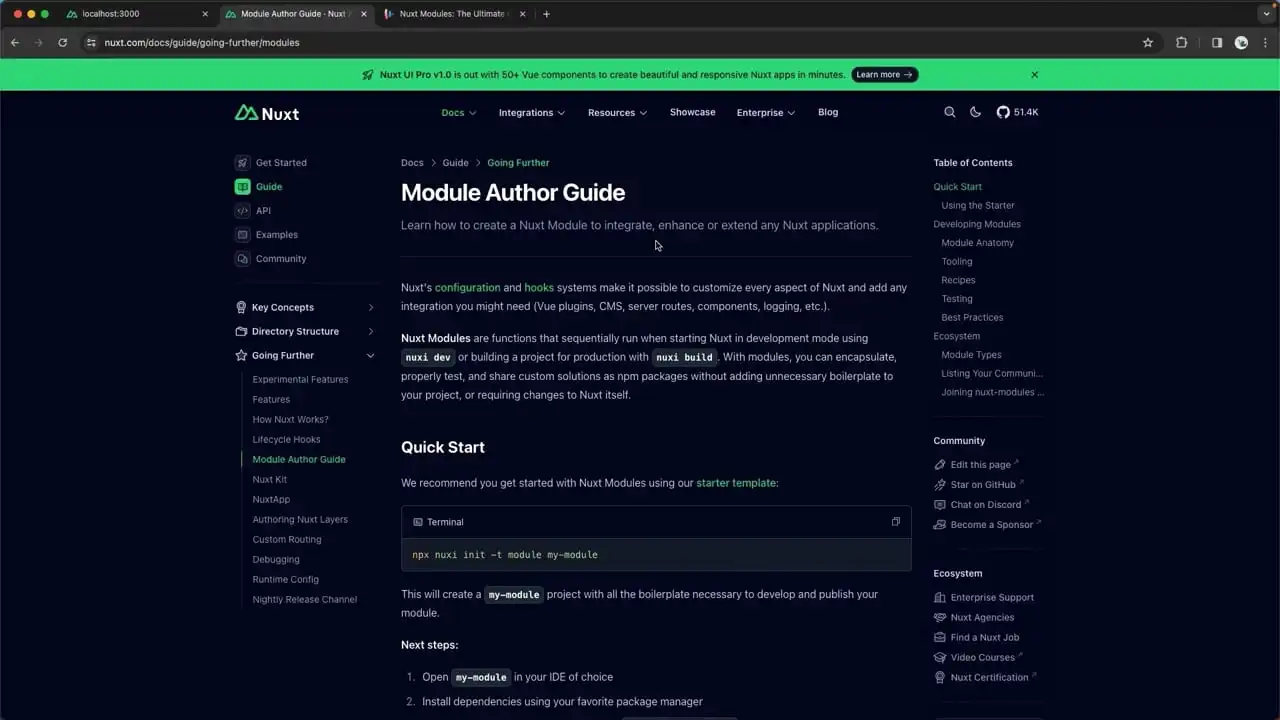
Task: Open a new browser tab
Action: pos(546,14)
